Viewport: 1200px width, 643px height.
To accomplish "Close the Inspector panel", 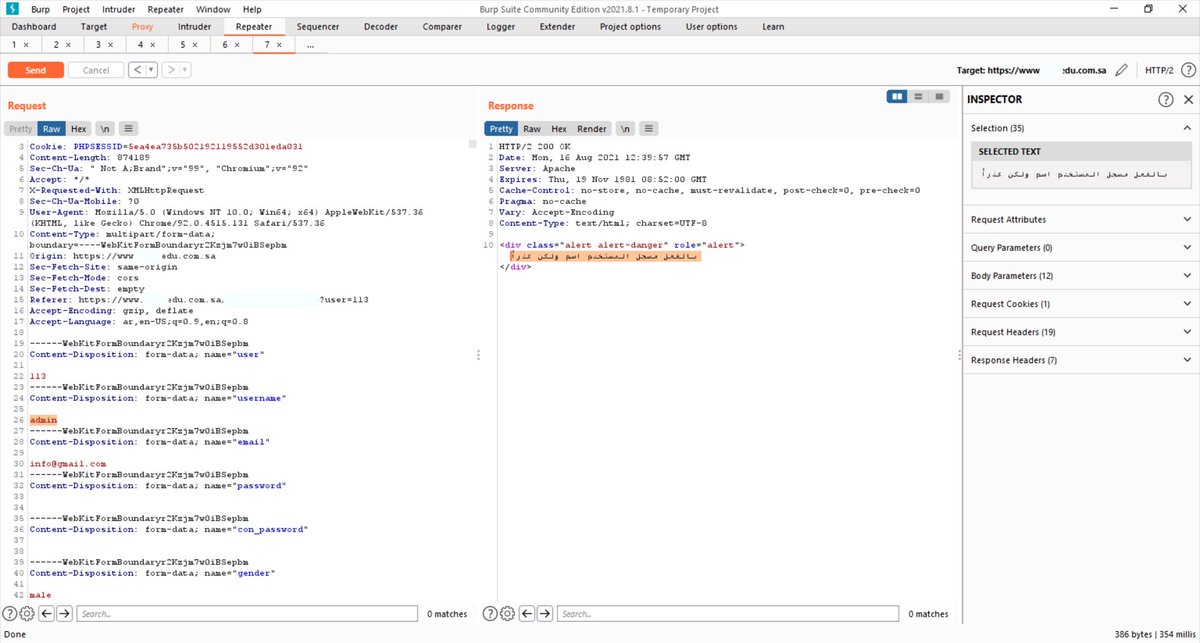I will 1188,100.
